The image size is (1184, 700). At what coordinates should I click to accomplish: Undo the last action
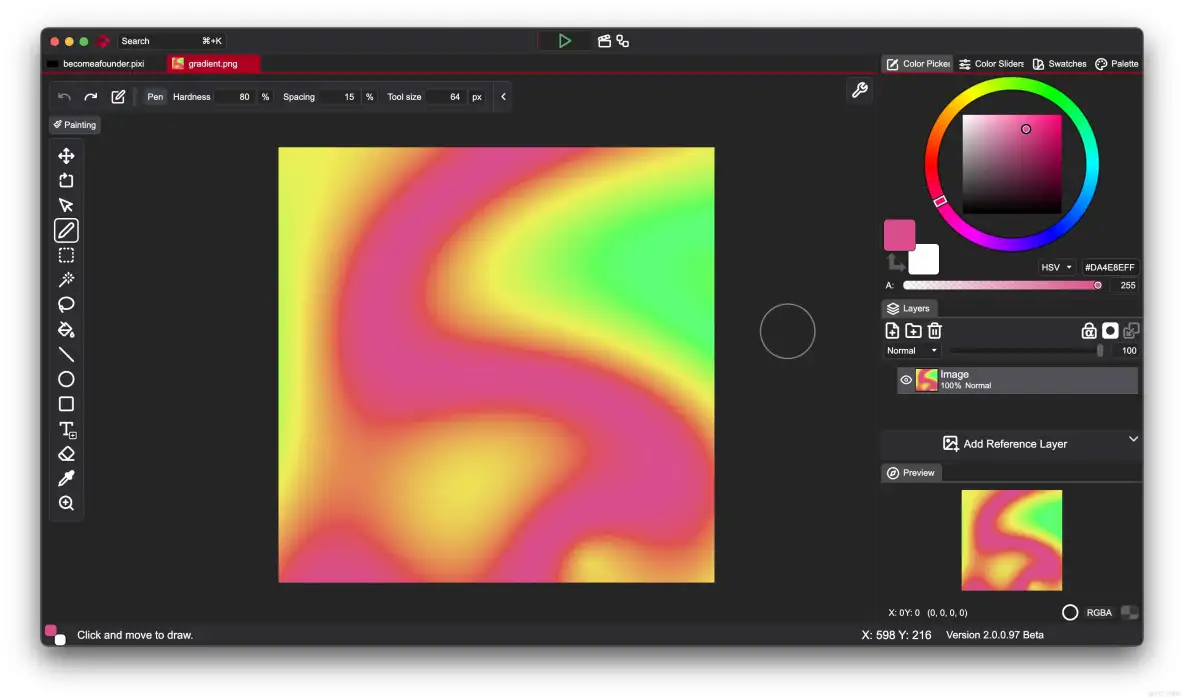pyautogui.click(x=62, y=96)
